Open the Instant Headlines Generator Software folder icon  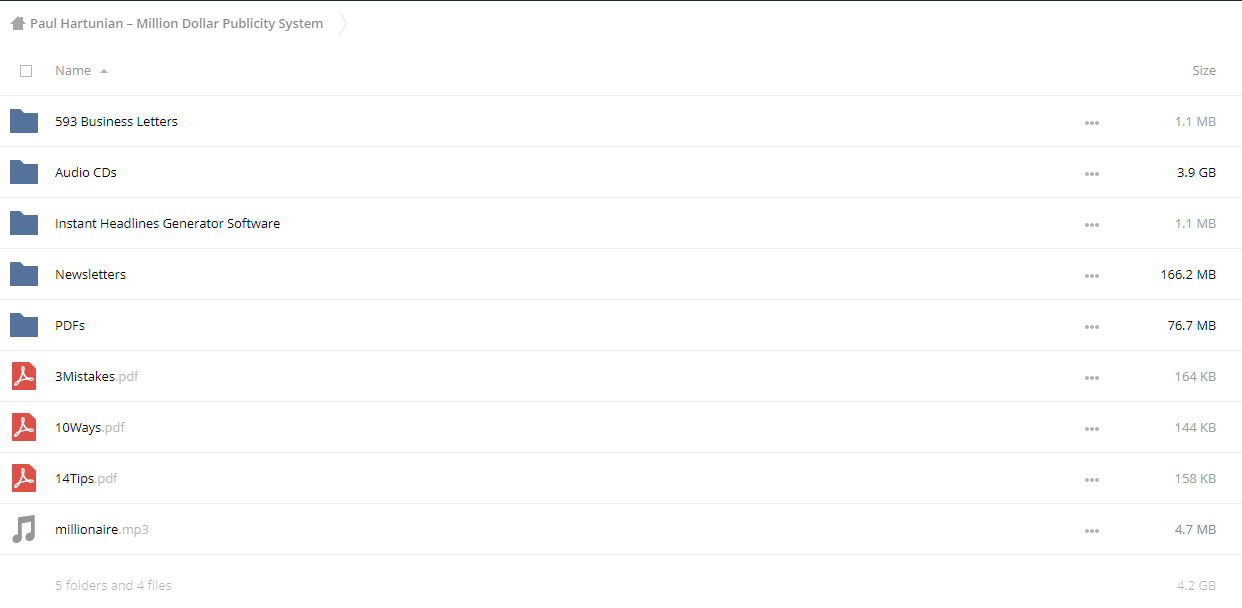click(24, 223)
